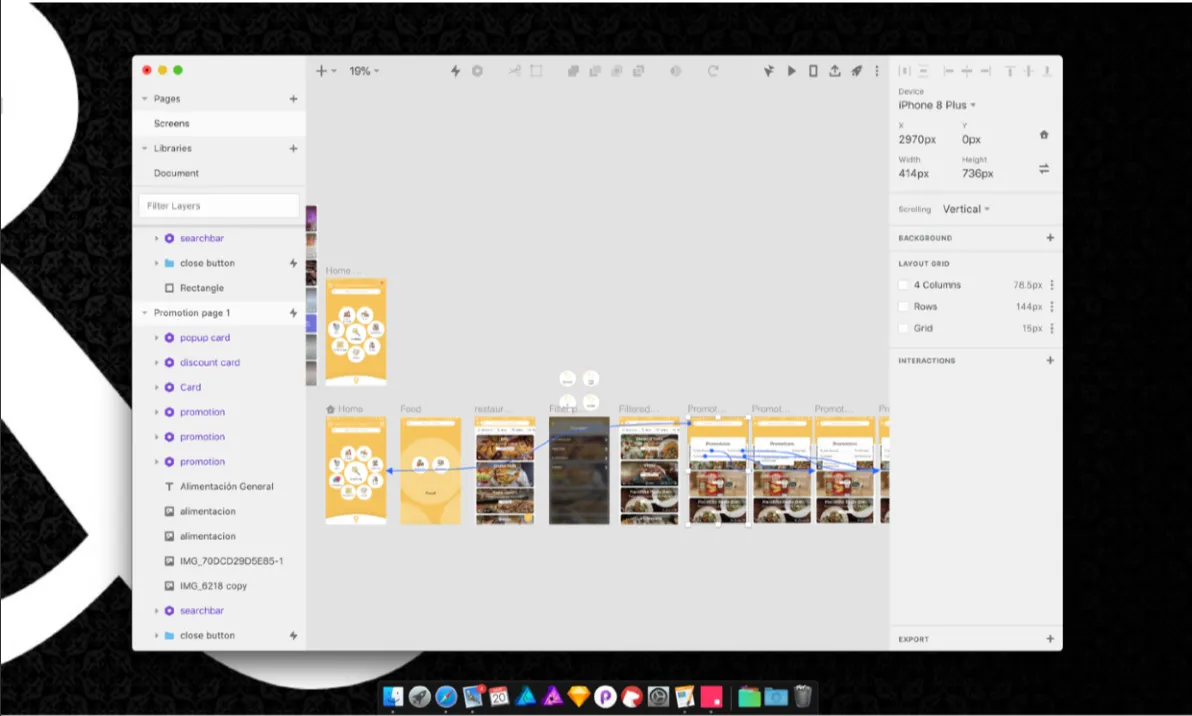Enable the 4 Columns layout grid checkbox
1192x716 pixels.
[x=903, y=285]
